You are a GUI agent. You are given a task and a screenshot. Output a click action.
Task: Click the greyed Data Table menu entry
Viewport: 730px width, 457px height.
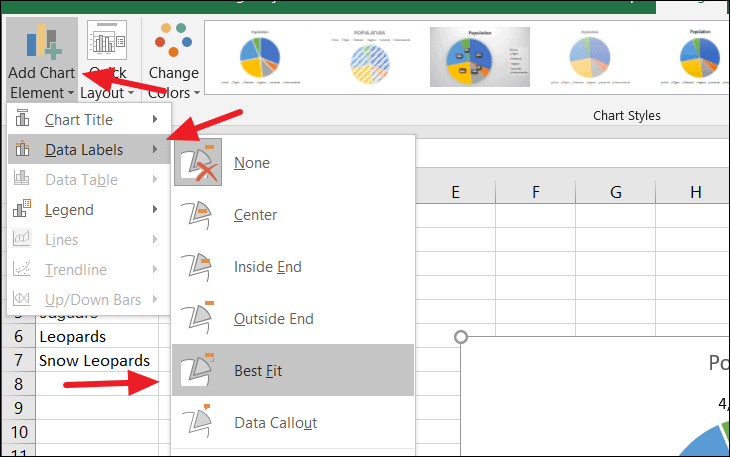[88, 180]
